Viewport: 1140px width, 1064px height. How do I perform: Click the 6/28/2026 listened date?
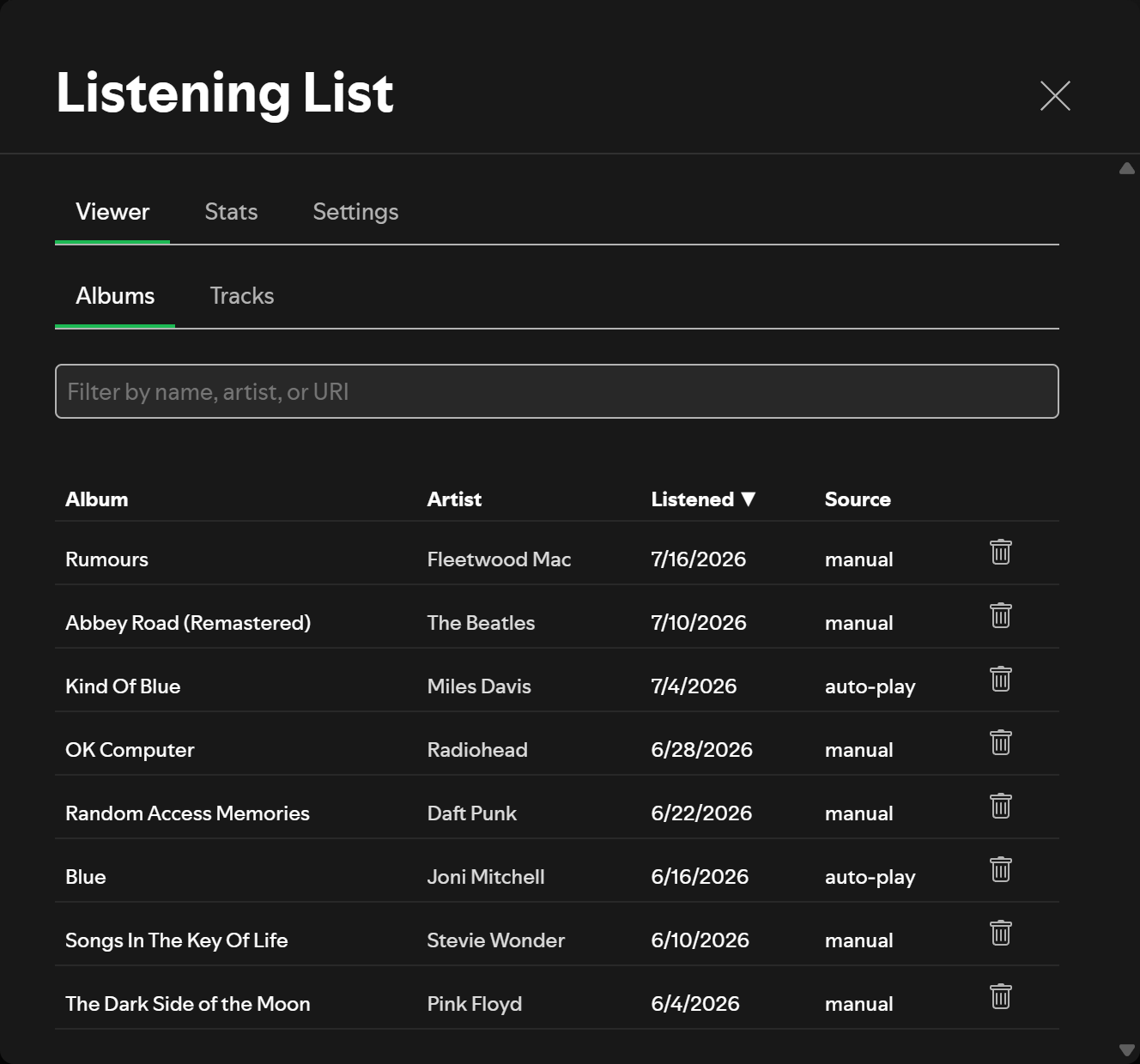pyautogui.click(x=701, y=750)
